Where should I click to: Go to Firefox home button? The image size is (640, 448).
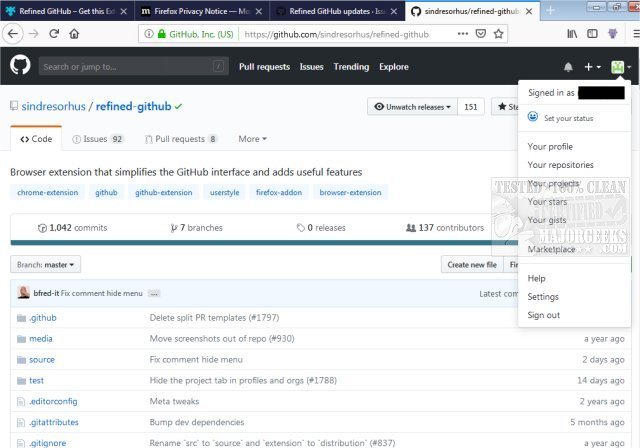coord(74,34)
